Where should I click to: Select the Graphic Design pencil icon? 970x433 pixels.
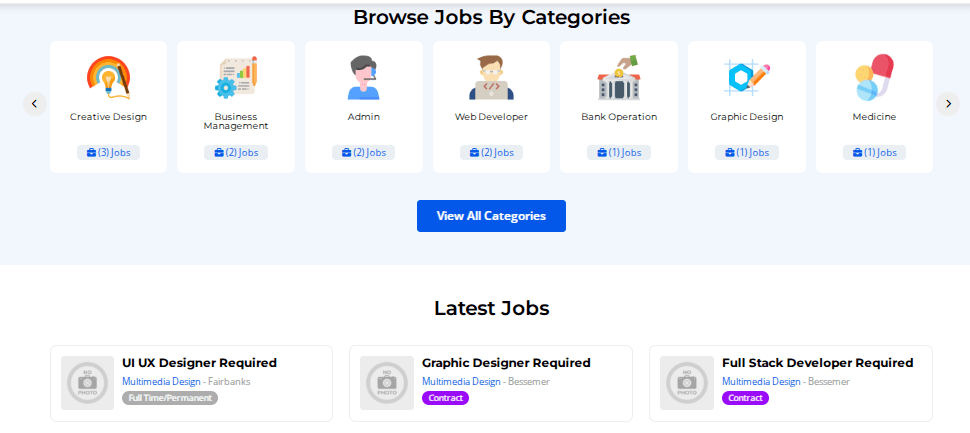click(747, 77)
